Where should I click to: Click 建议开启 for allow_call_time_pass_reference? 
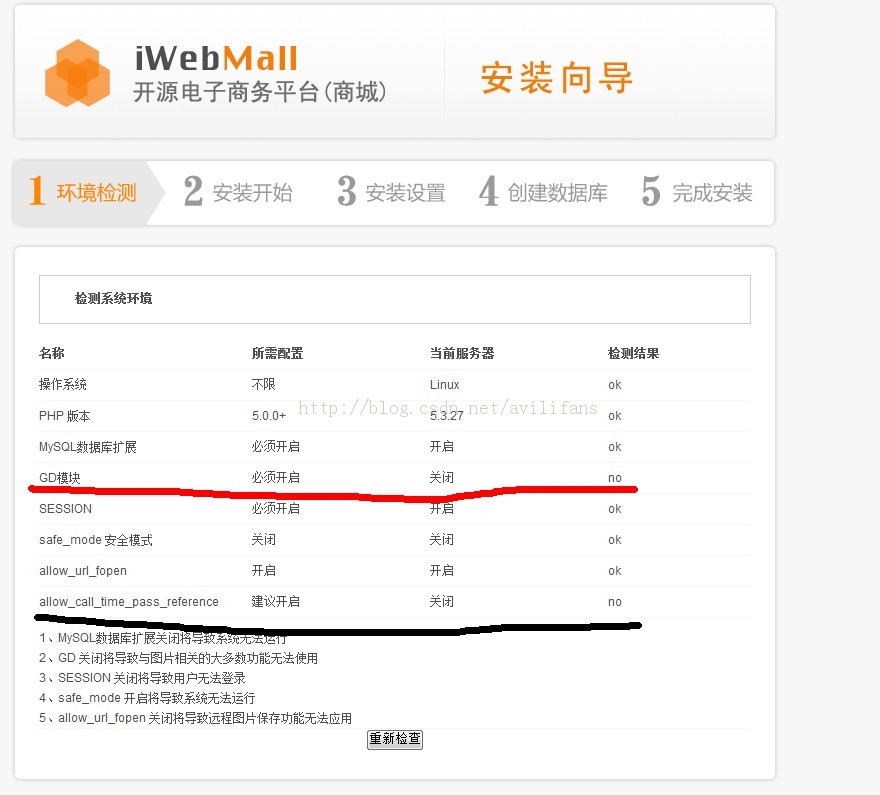point(276,602)
